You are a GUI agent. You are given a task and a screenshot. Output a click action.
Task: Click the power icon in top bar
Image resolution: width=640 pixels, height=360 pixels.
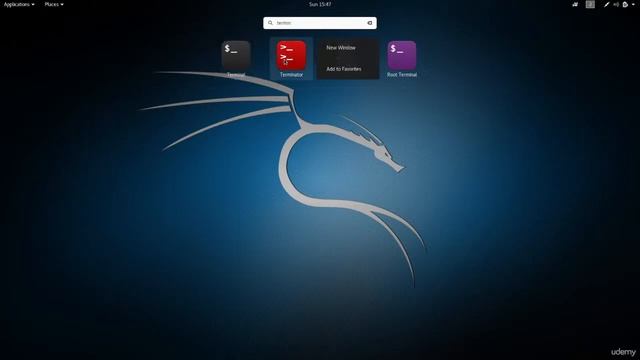tap(625, 4)
